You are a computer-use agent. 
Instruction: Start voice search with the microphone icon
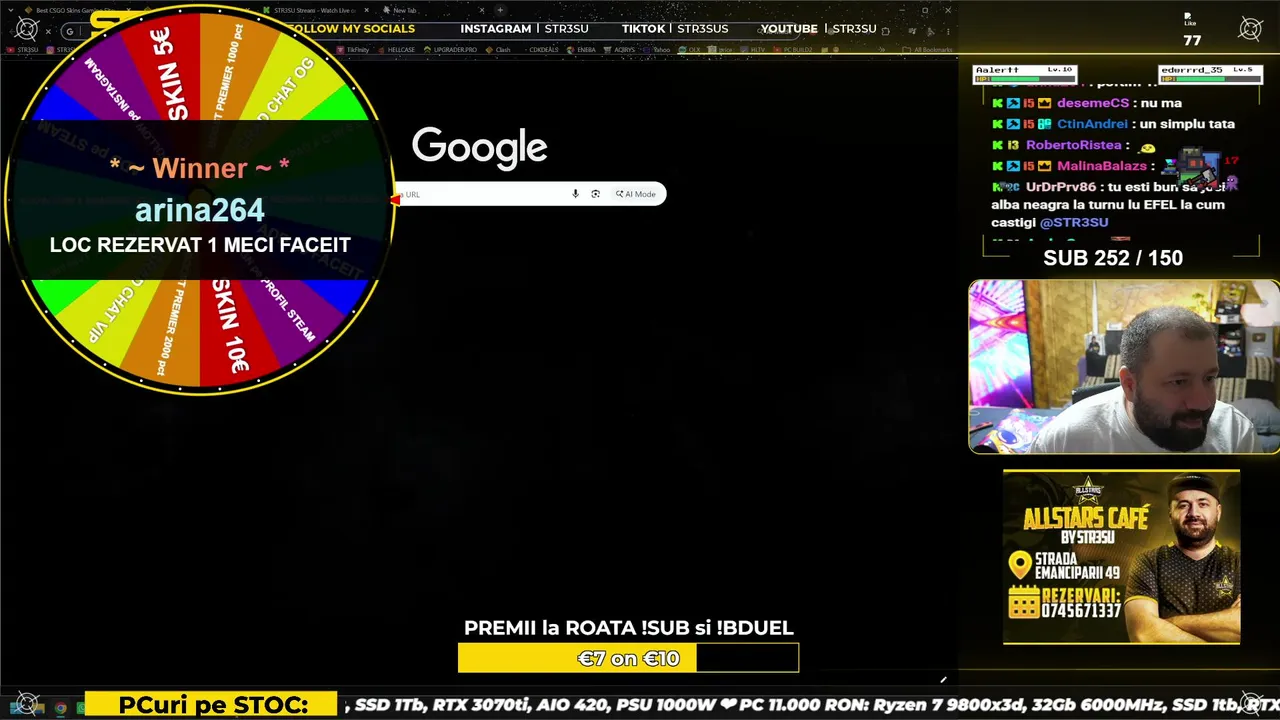click(575, 194)
